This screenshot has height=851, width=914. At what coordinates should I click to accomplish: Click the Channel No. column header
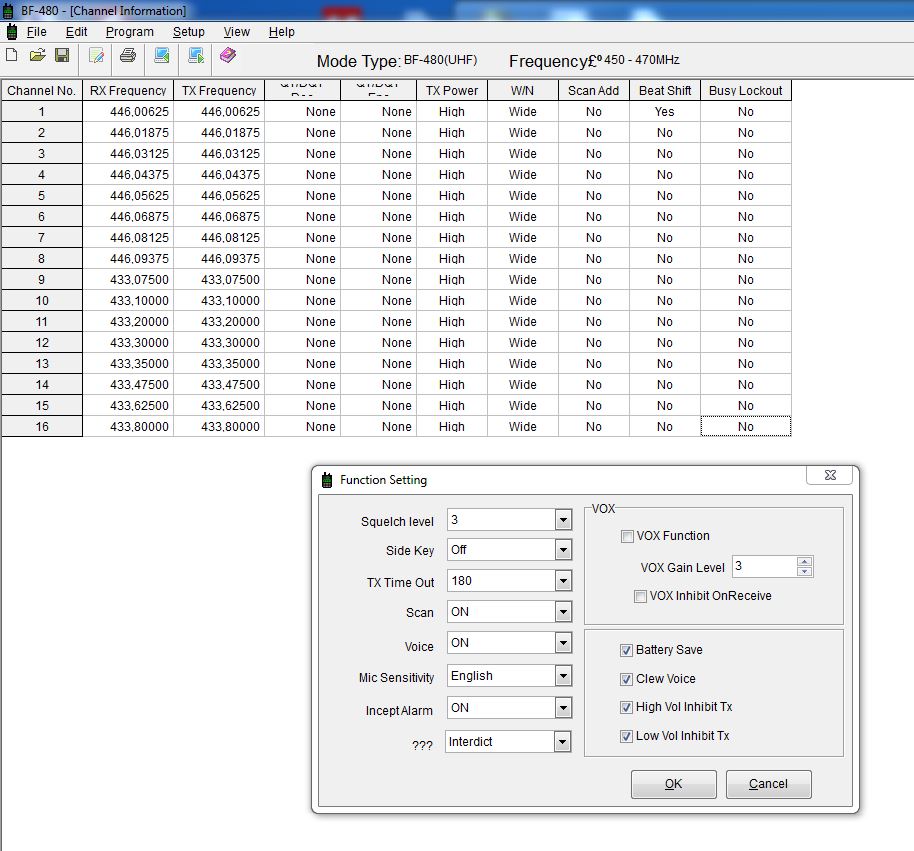(x=41, y=90)
